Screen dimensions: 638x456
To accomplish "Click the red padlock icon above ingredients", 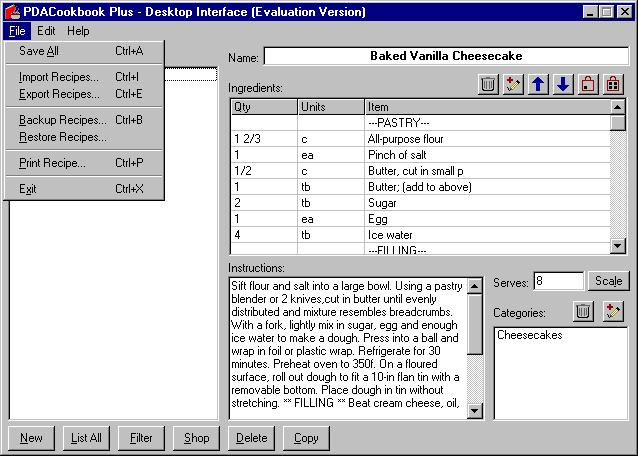I will (588, 84).
